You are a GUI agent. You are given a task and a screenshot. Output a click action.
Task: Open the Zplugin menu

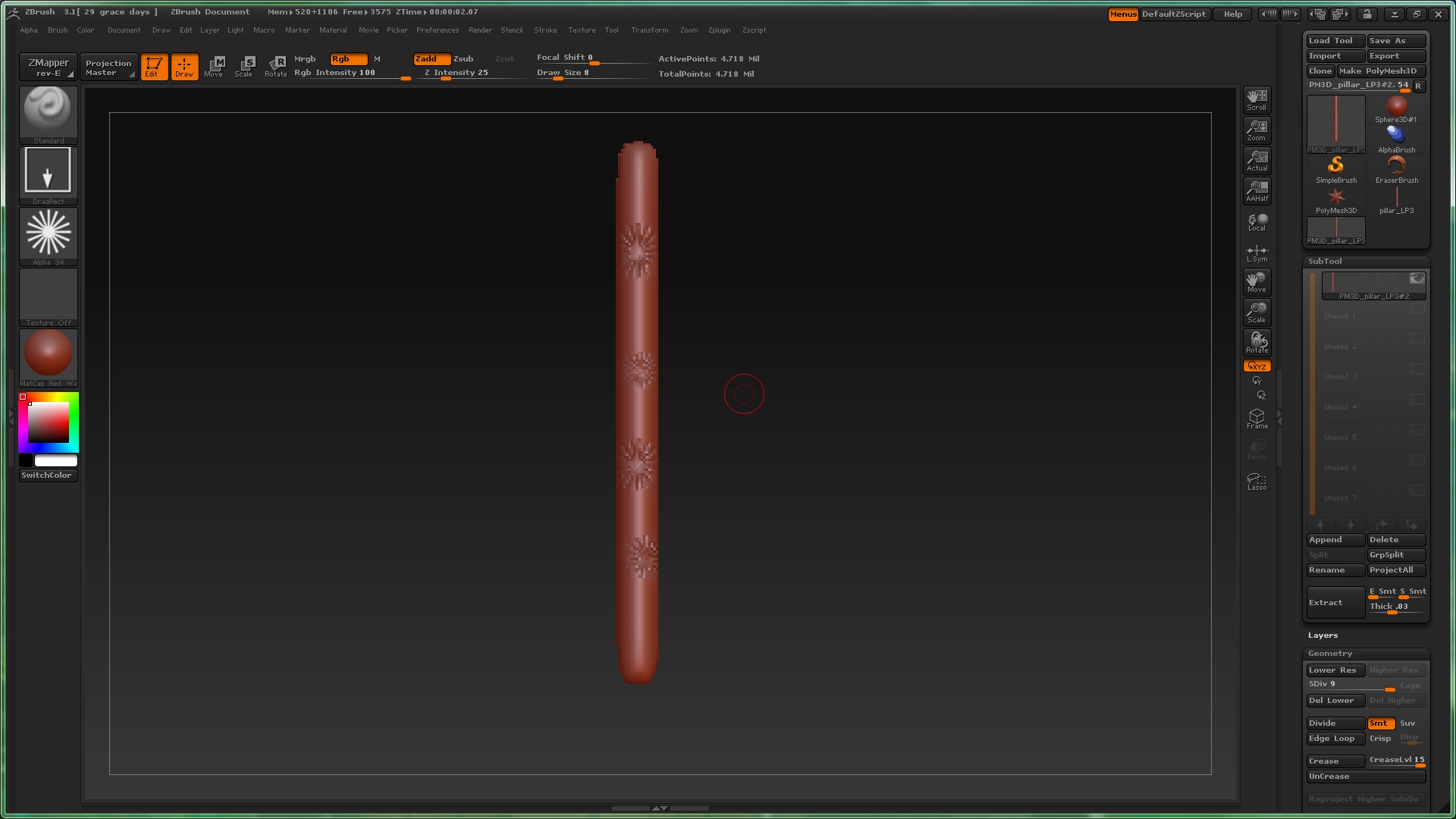(719, 30)
